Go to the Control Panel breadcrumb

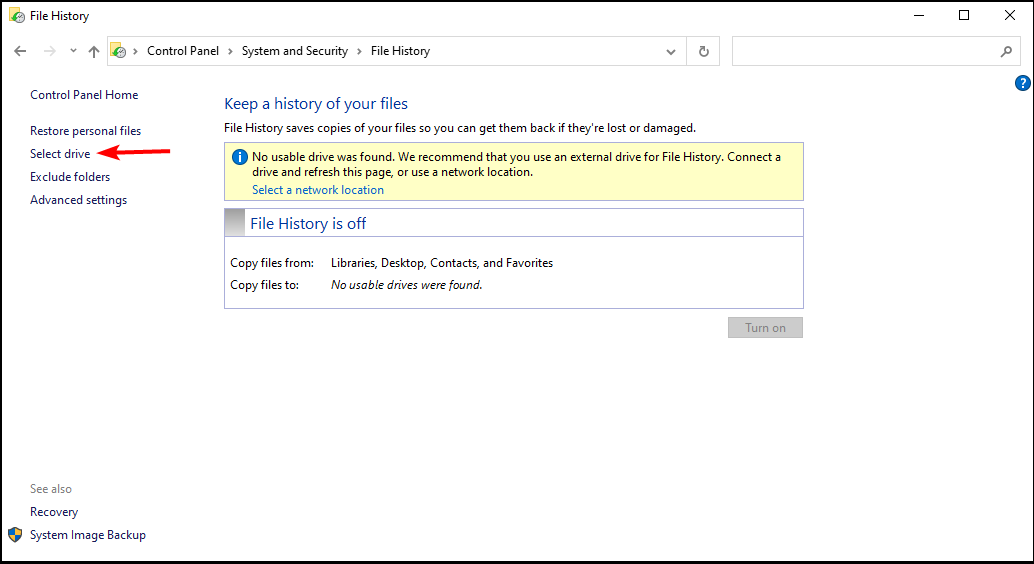coord(184,51)
